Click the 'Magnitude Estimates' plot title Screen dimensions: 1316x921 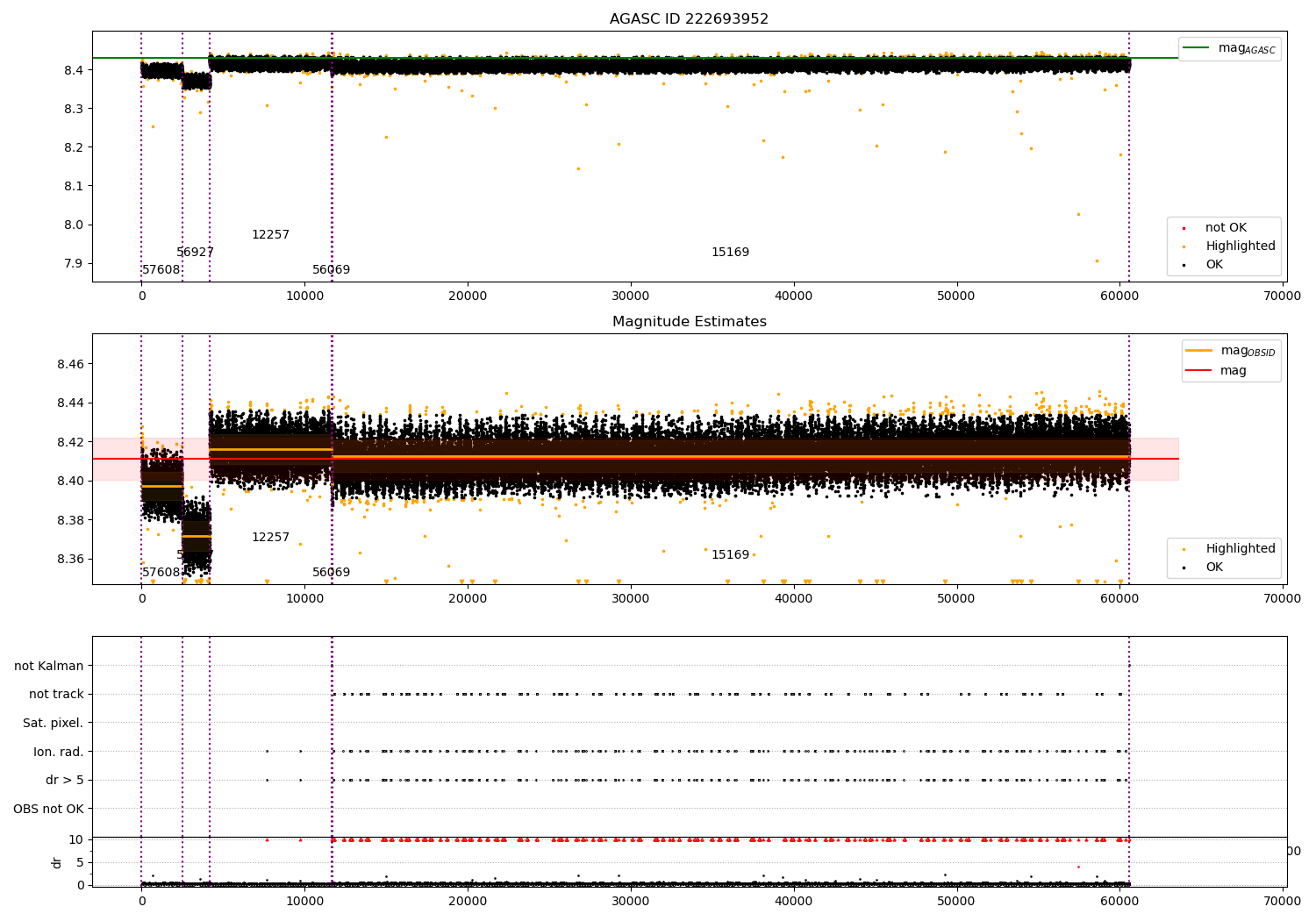[x=689, y=322]
